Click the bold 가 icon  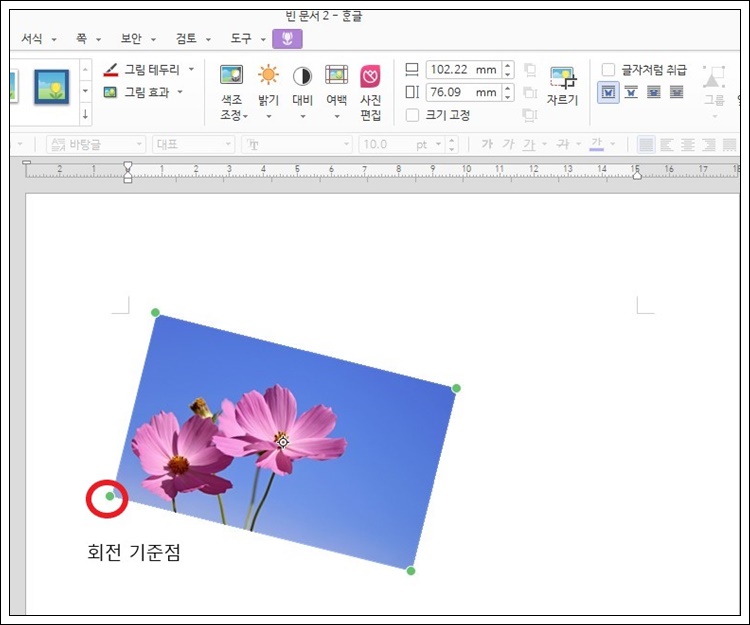tap(487, 144)
